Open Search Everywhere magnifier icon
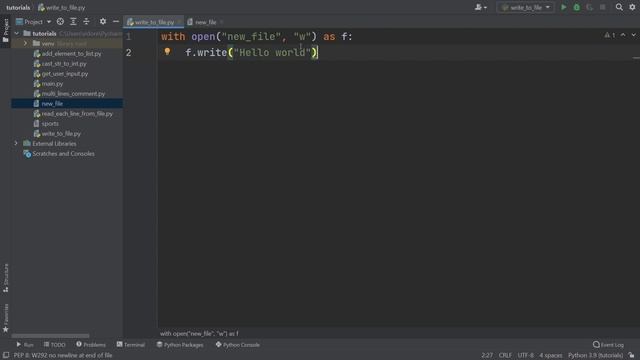Image resolution: width=640 pixels, height=360 pixels. click(619, 7)
